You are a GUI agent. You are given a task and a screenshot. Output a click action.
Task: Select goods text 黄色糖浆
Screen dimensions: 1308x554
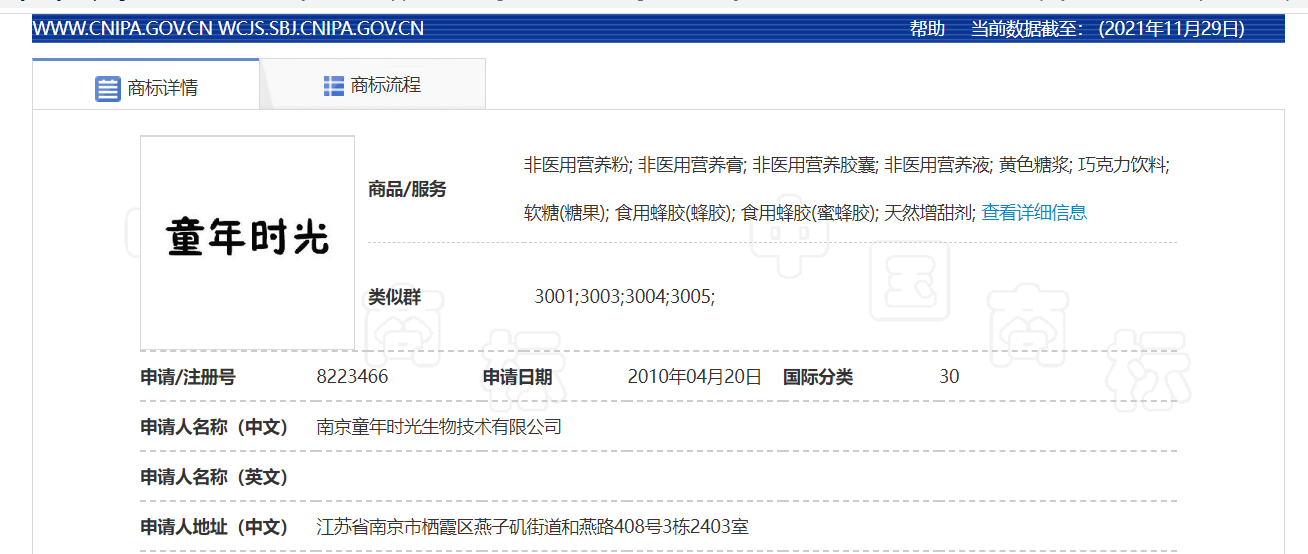pyautogui.click(x=1035, y=165)
